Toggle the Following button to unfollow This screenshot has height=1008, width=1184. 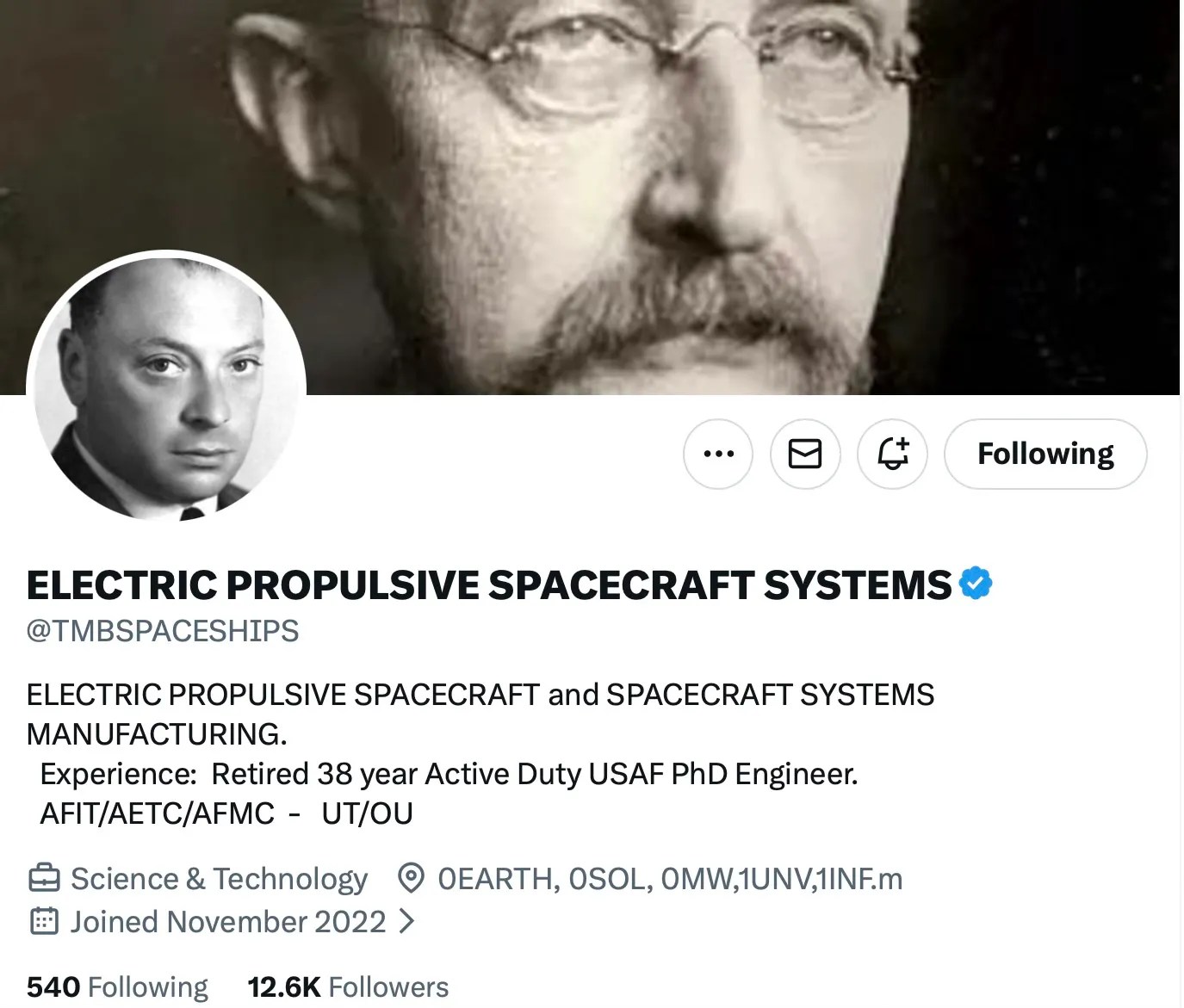pos(1045,454)
